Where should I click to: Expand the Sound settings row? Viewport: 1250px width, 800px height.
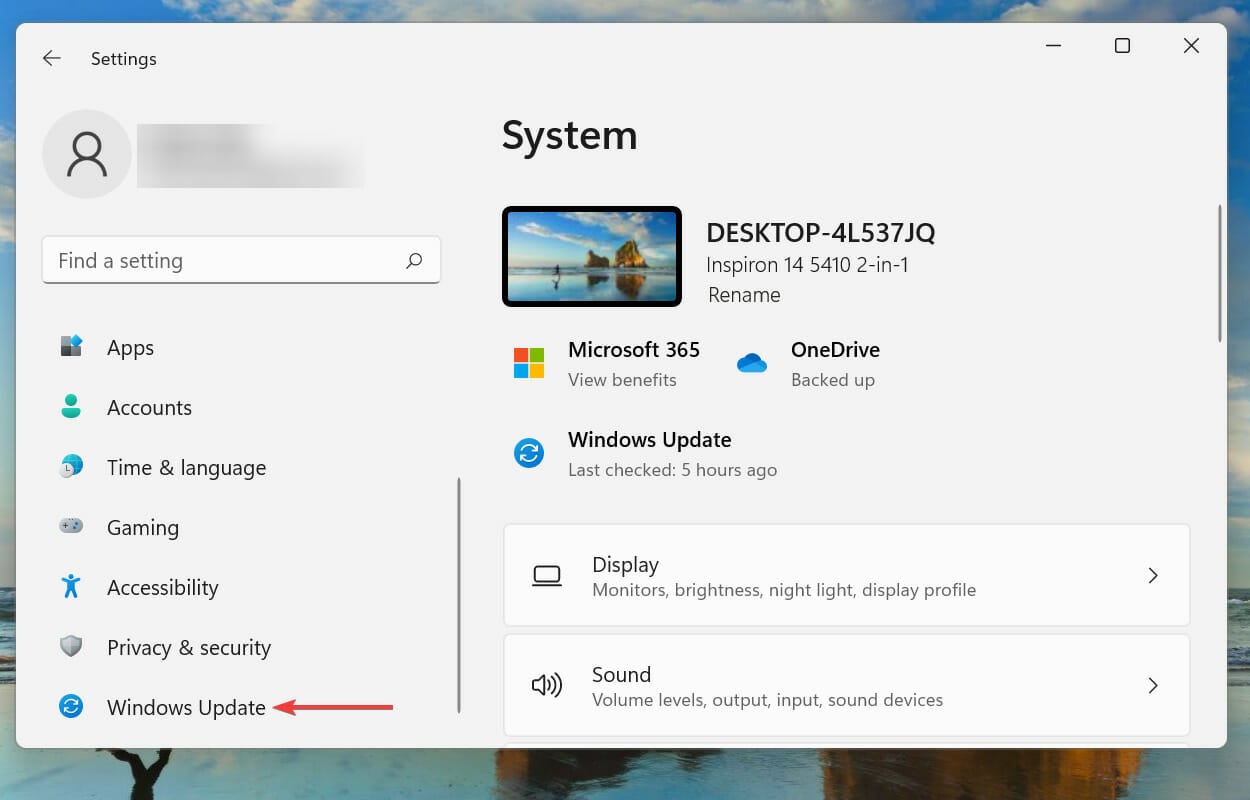[x=846, y=685]
